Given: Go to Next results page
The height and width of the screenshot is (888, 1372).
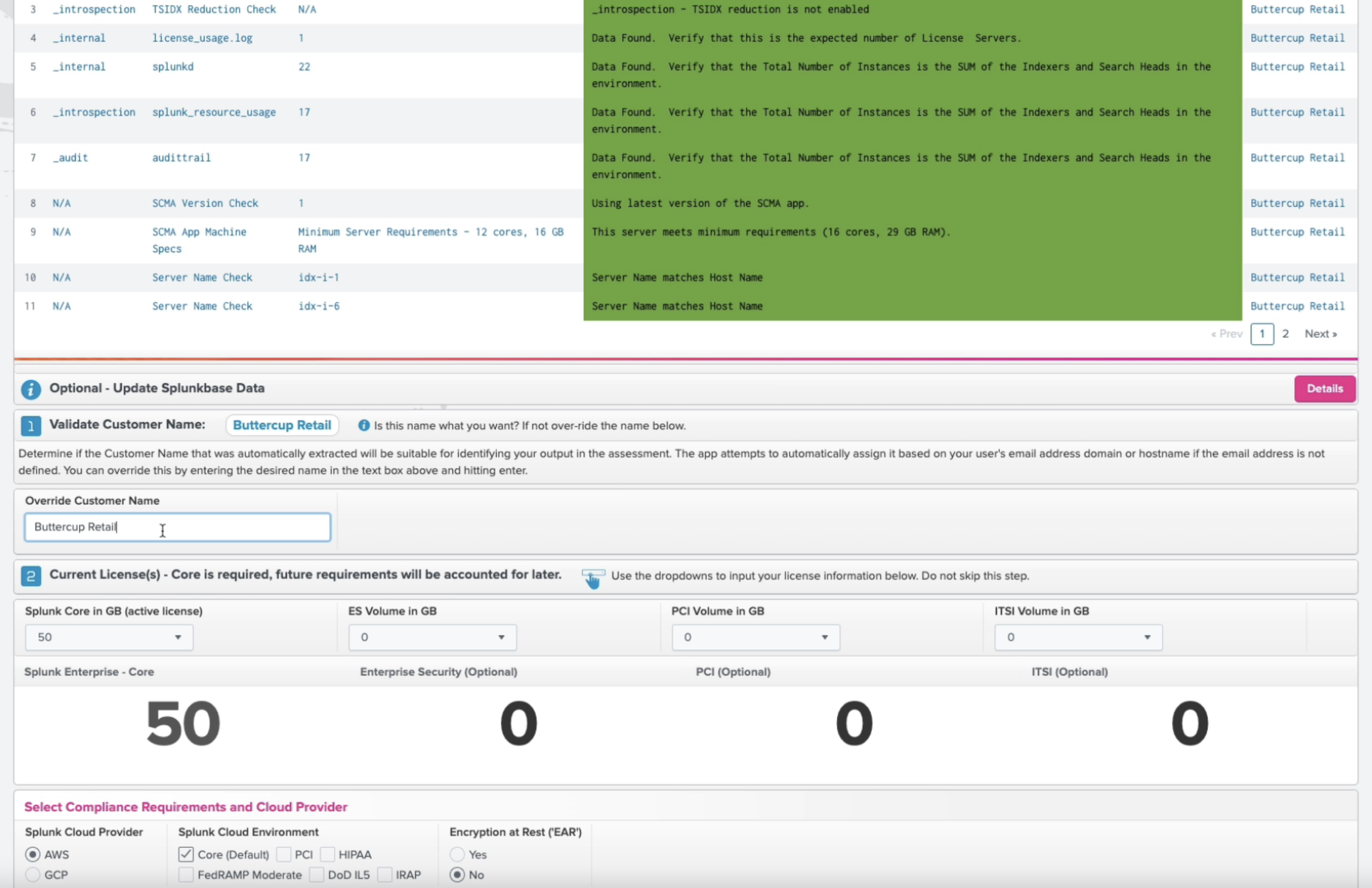Looking at the screenshot, I should point(1320,334).
